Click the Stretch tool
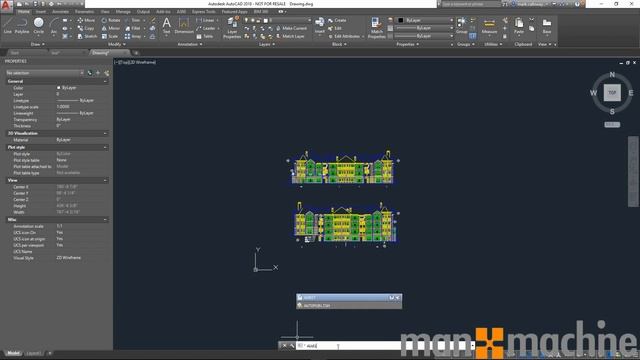The width and height of the screenshot is (640, 360). point(87,36)
